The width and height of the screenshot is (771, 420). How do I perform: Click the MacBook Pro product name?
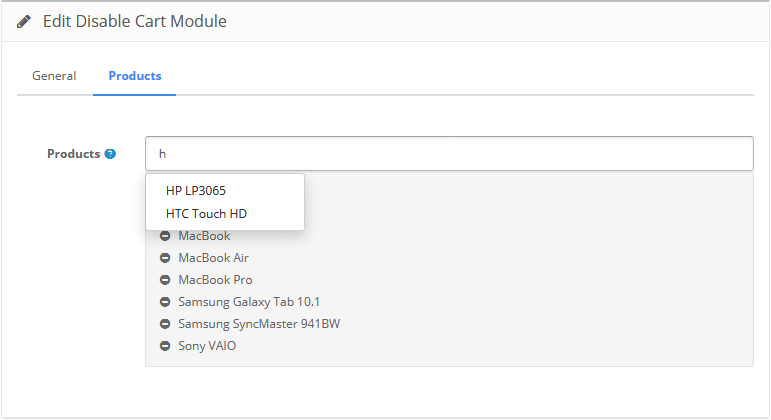click(x=215, y=280)
